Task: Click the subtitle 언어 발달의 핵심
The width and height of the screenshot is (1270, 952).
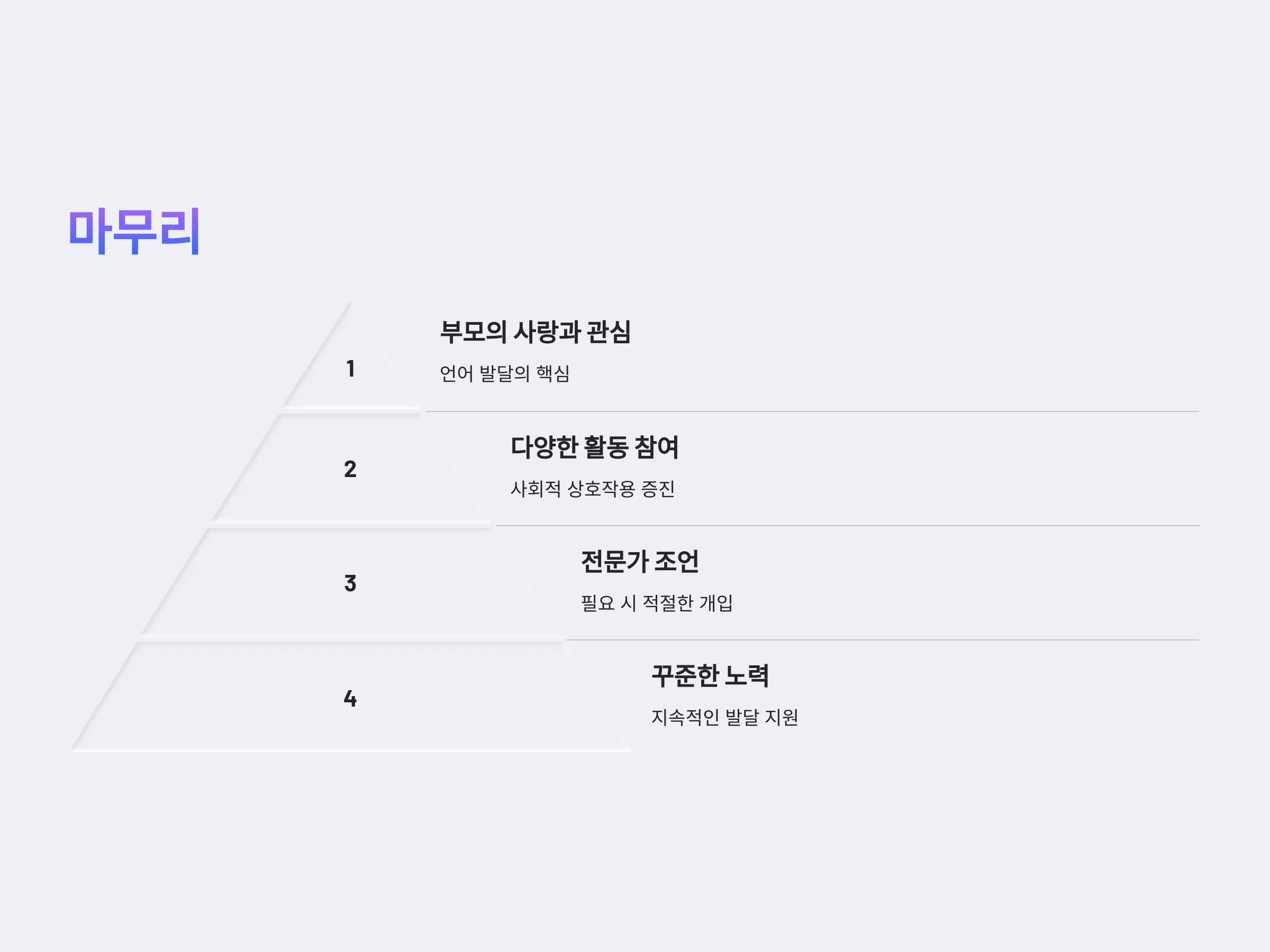Action: [505, 373]
